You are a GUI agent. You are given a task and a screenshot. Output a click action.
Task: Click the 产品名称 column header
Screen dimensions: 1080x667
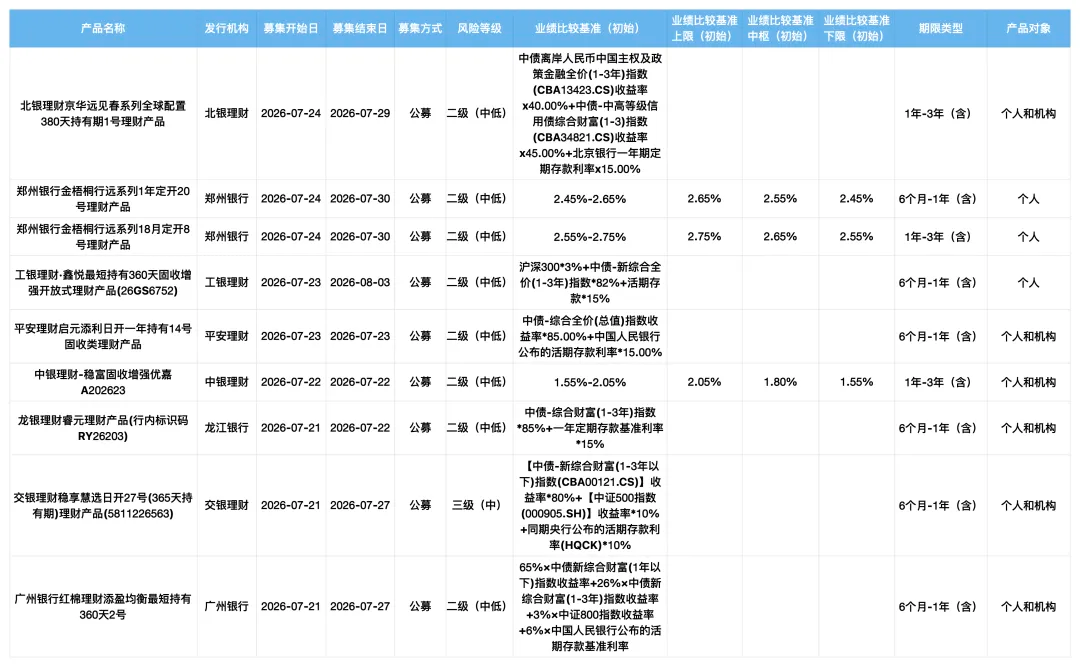click(x=103, y=28)
